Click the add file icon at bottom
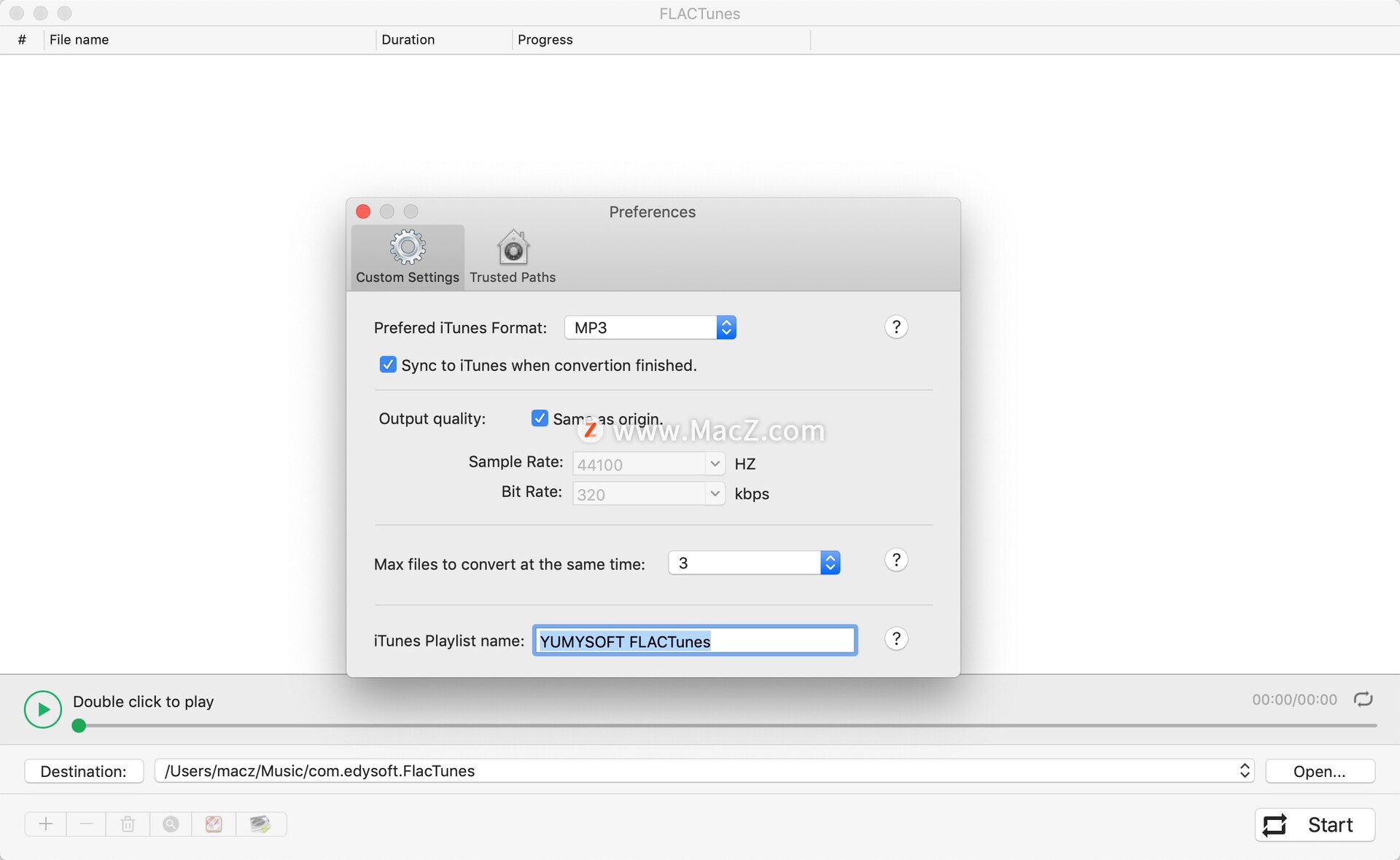 [45, 823]
